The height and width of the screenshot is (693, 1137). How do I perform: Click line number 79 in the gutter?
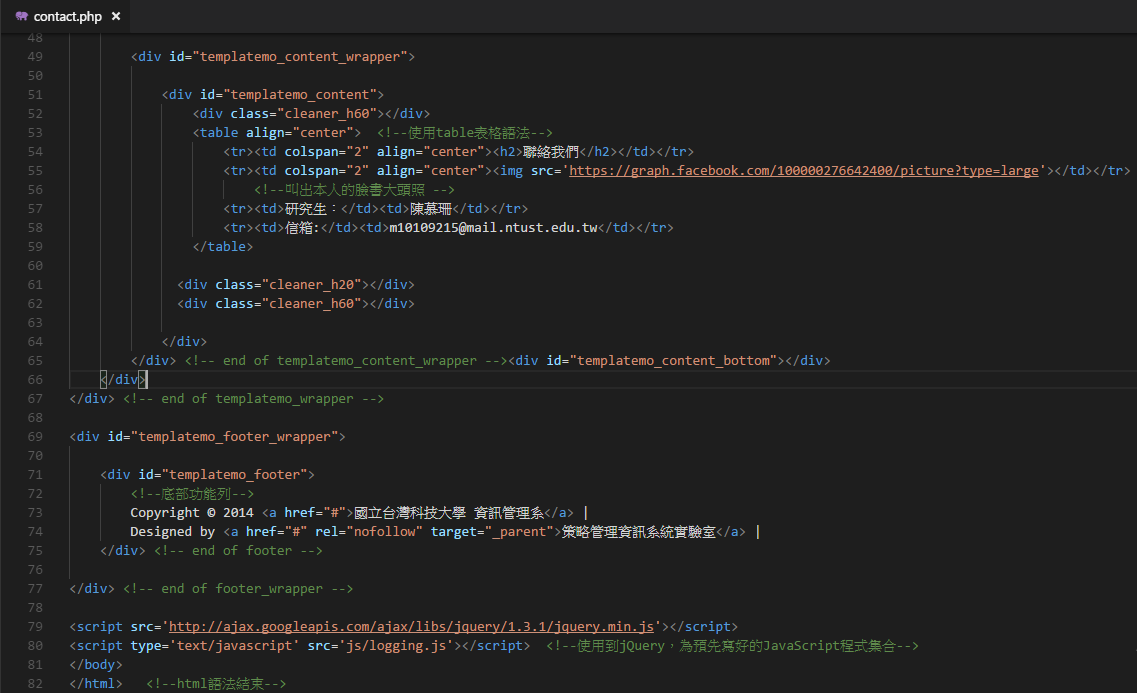35,626
